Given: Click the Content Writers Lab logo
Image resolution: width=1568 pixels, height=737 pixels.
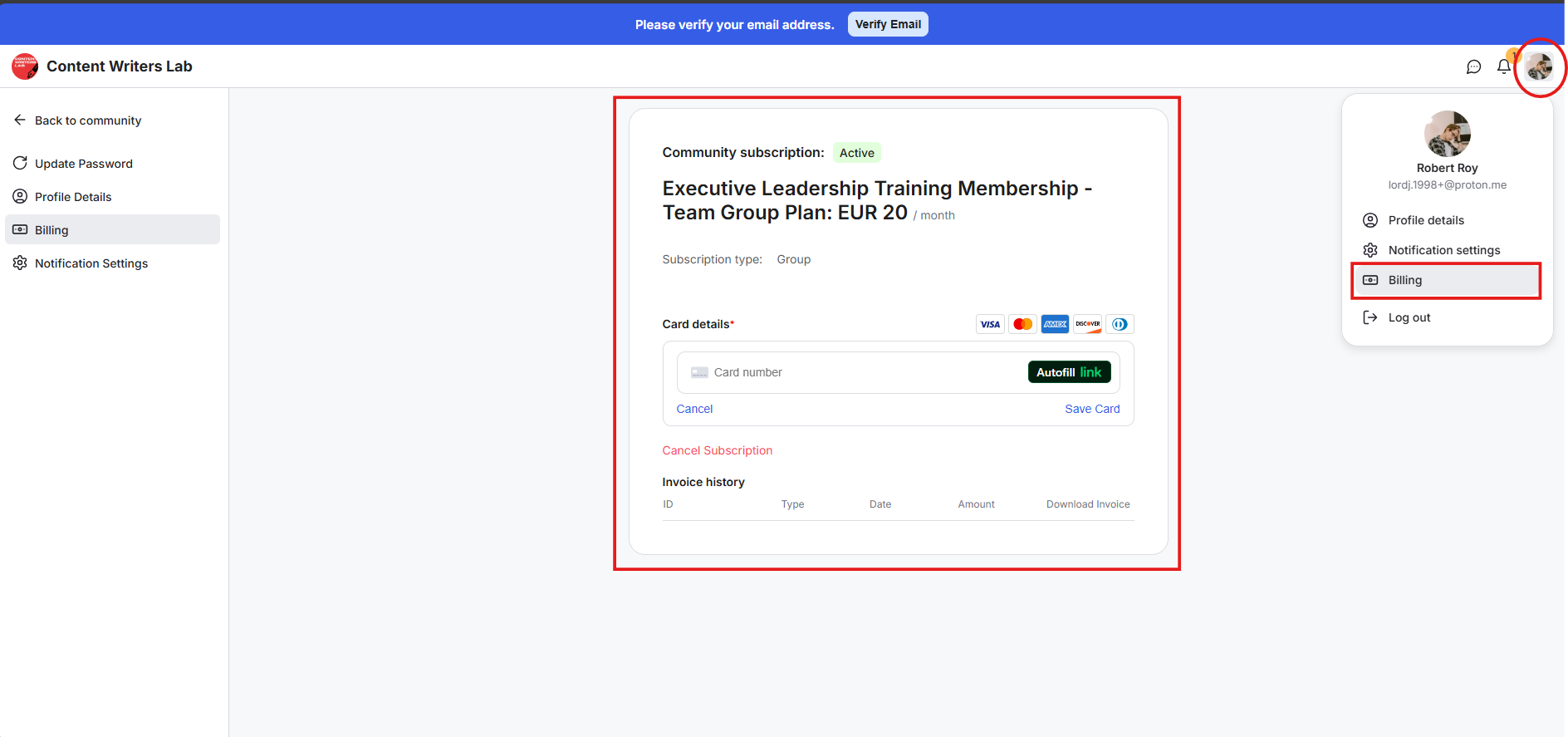Looking at the screenshot, I should pyautogui.click(x=25, y=66).
